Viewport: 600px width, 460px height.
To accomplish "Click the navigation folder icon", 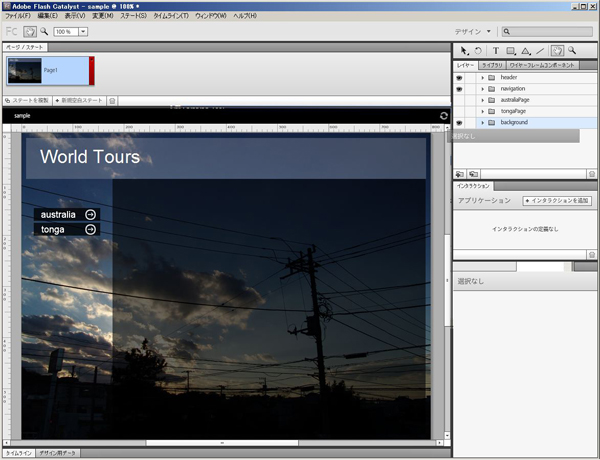I will click(x=492, y=89).
